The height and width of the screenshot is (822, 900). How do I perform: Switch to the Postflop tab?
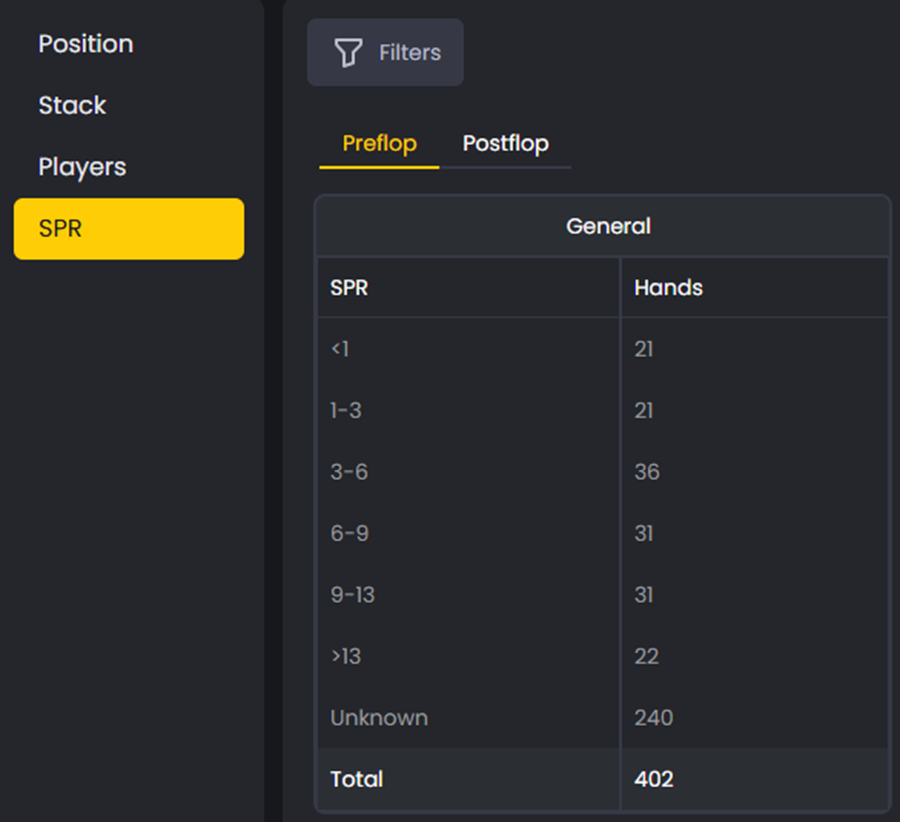pyautogui.click(x=506, y=143)
